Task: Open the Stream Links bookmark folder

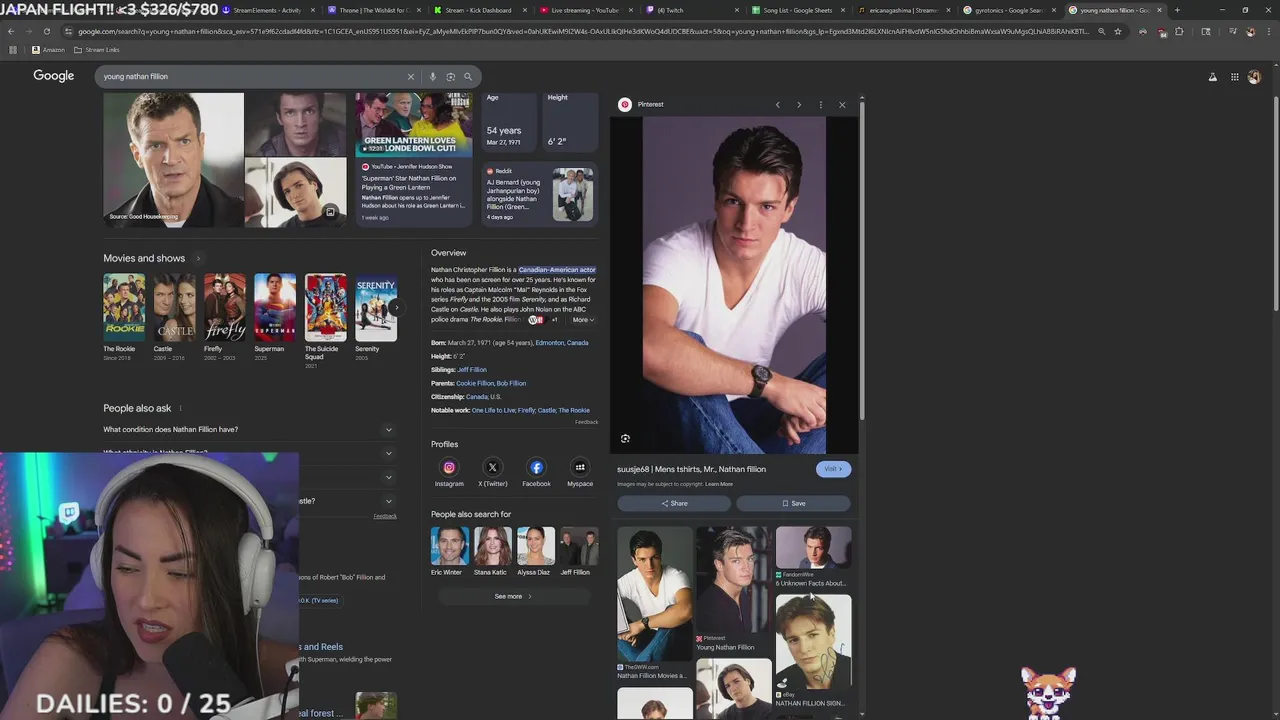Action: 97,49
